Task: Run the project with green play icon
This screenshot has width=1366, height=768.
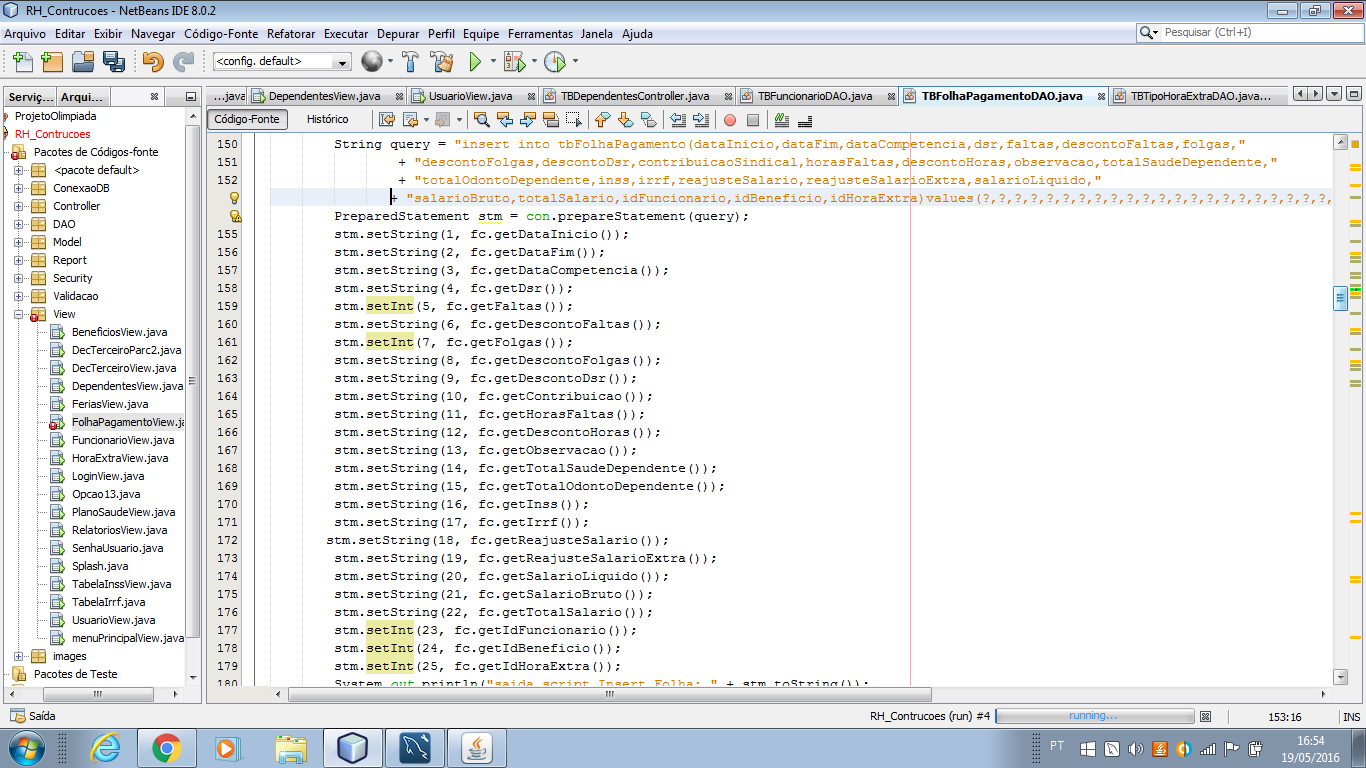Action: tap(476, 62)
